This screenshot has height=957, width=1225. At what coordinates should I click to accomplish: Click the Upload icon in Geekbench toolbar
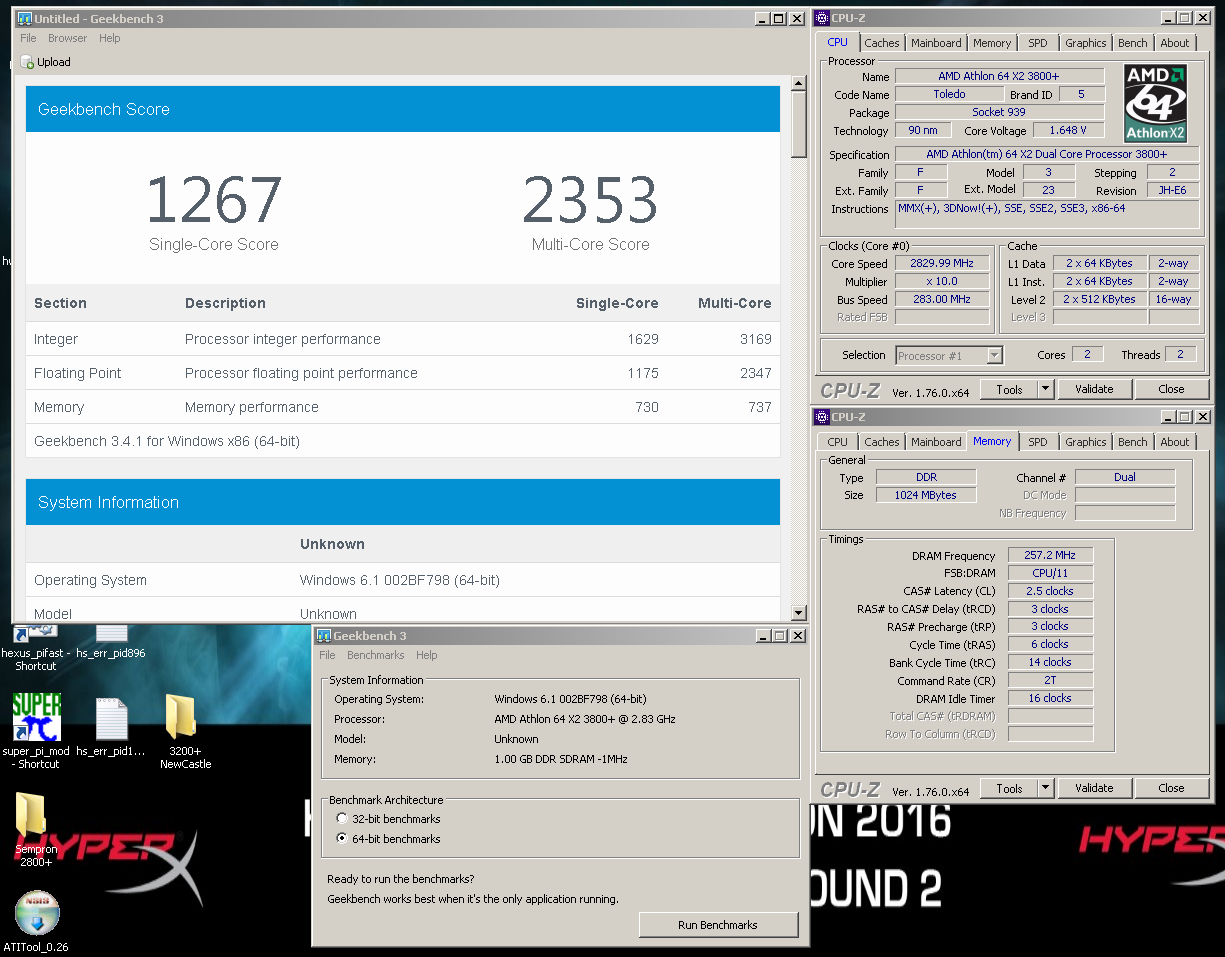(27, 62)
